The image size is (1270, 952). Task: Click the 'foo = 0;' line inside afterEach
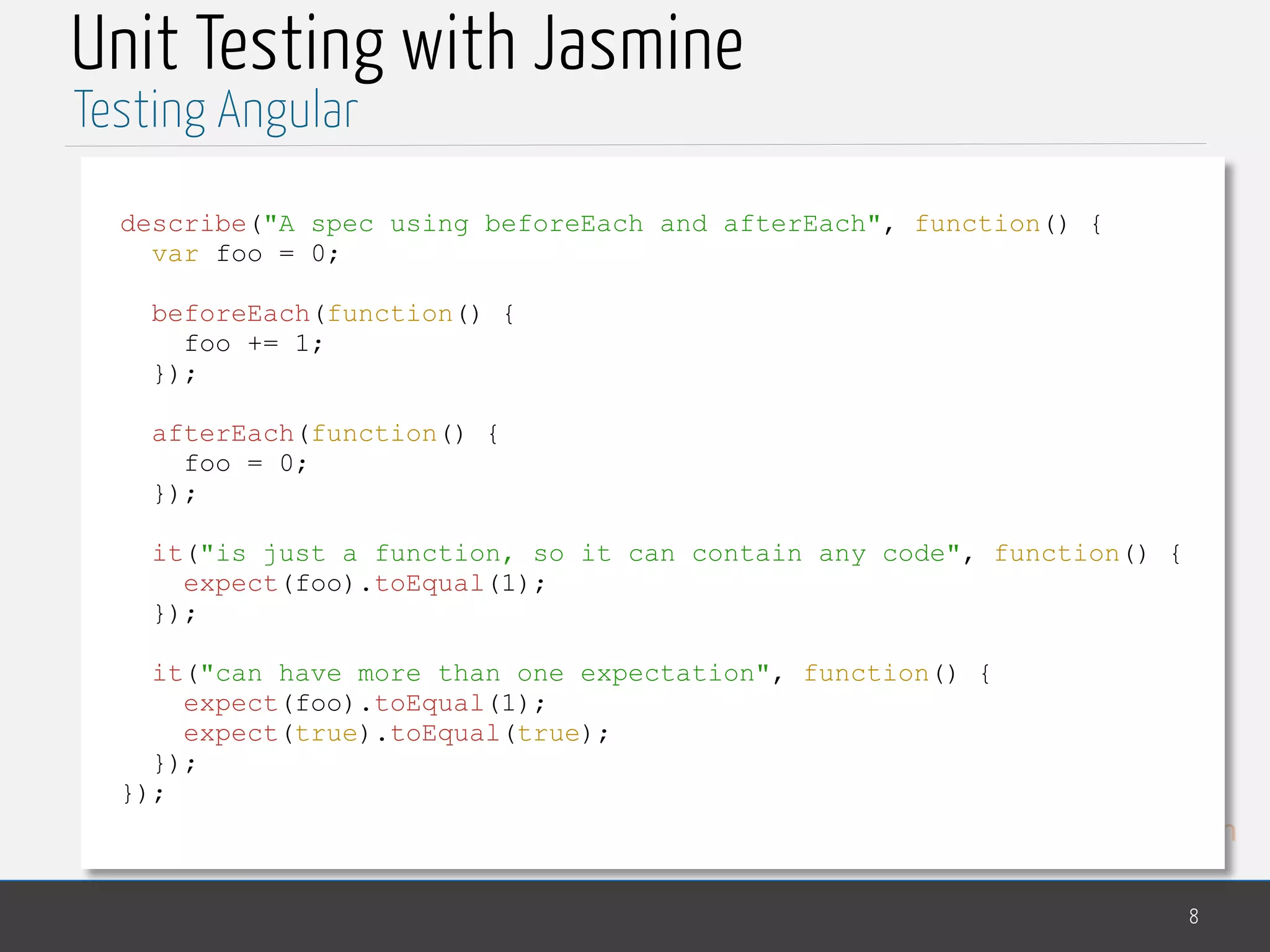[x=246, y=464]
